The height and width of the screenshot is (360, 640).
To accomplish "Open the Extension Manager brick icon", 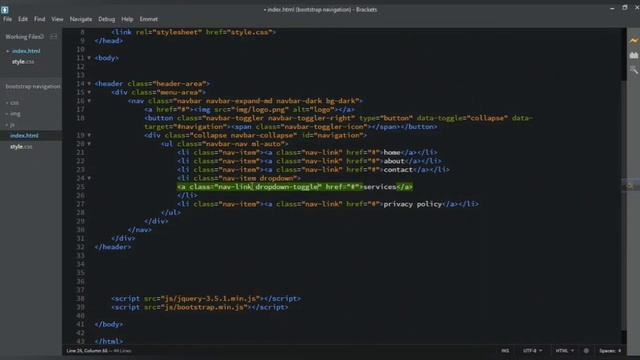I will (633, 55).
